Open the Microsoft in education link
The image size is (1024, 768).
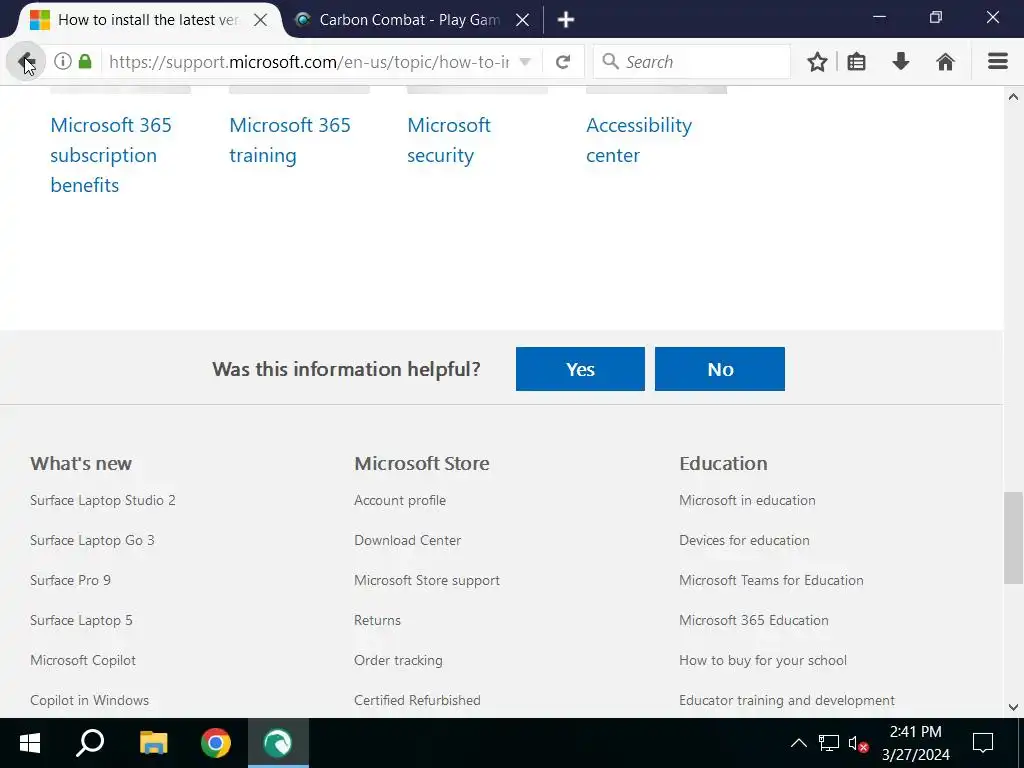pyautogui.click(x=747, y=500)
